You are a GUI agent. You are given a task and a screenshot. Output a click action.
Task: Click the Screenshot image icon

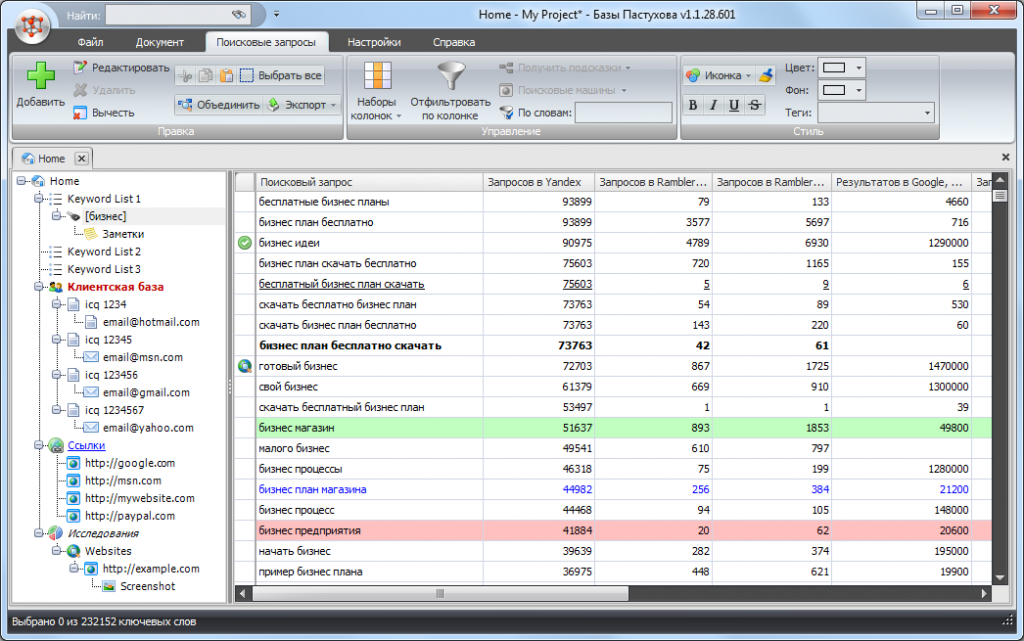click(x=109, y=586)
